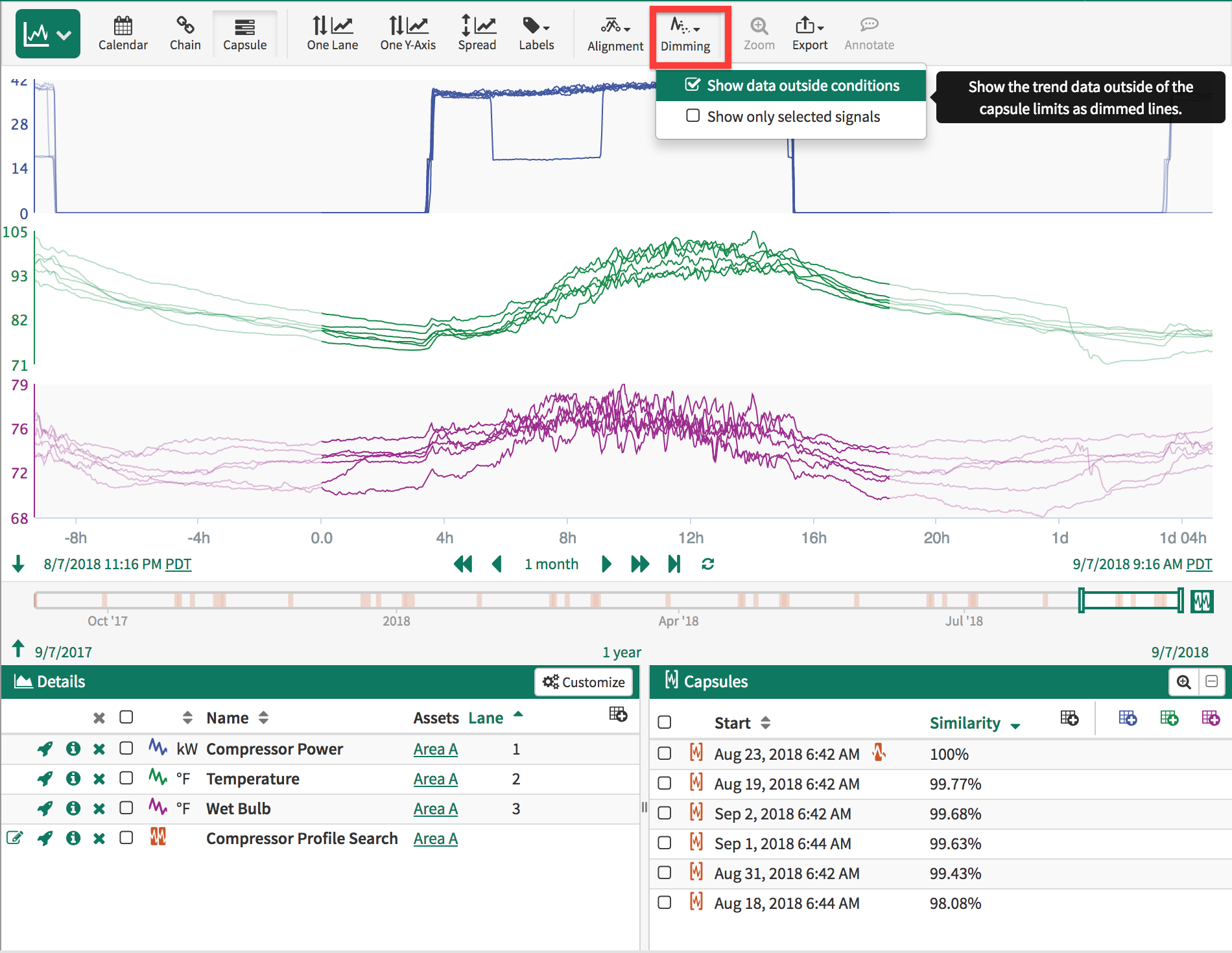Select the Temperature signal checkbox
This screenshot has width=1232, height=953.
pyautogui.click(x=126, y=779)
